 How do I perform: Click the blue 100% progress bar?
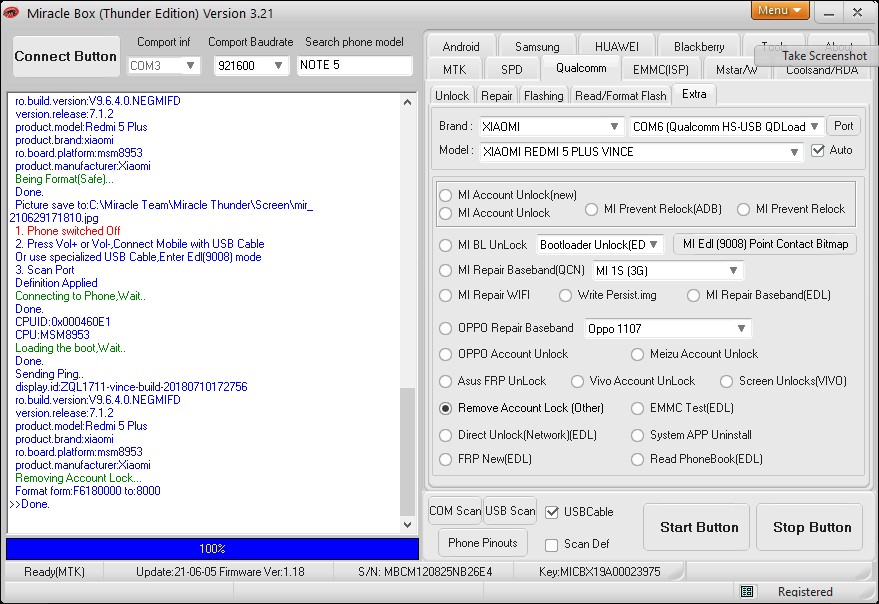[212, 549]
